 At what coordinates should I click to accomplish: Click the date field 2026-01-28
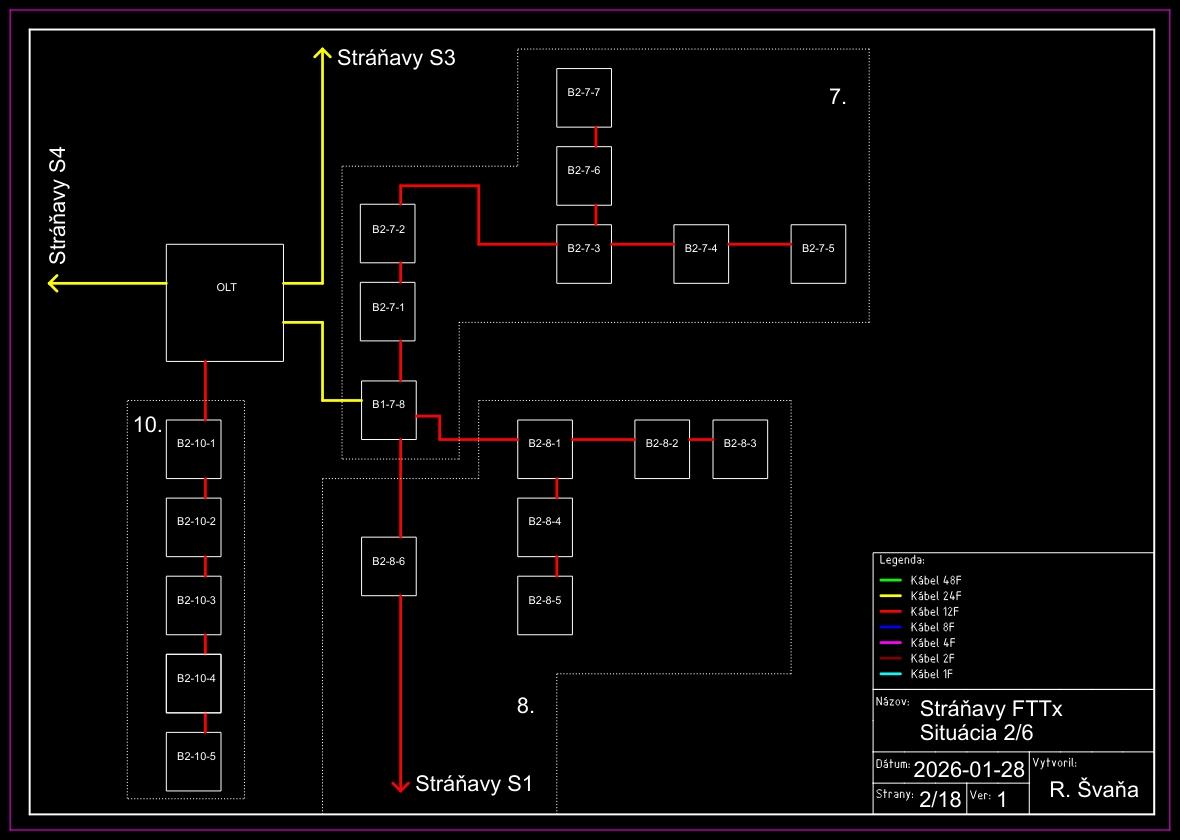[969, 769]
